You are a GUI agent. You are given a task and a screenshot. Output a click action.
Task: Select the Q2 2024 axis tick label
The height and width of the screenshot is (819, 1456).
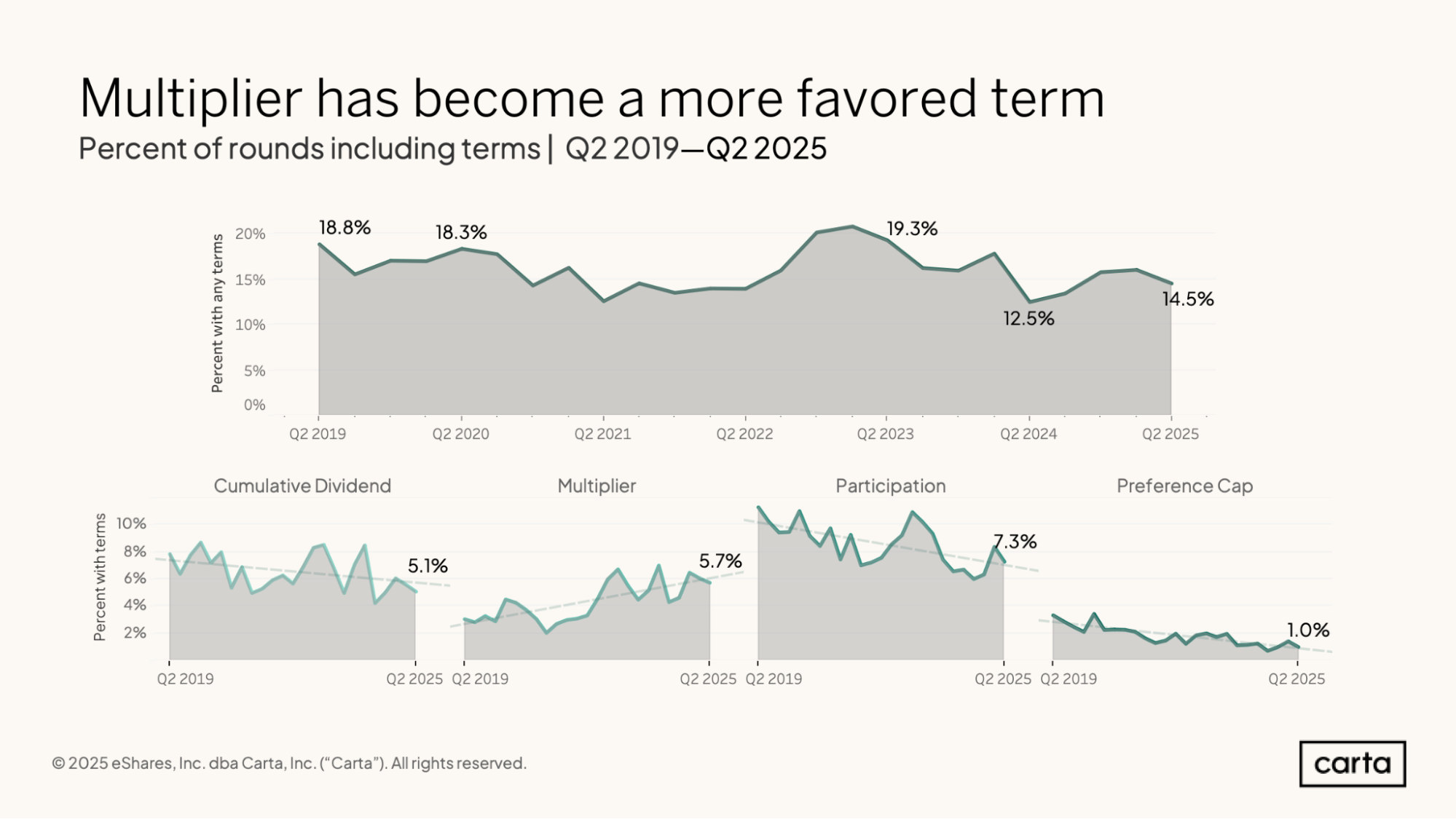pyautogui.click(x=1028, y=434)
